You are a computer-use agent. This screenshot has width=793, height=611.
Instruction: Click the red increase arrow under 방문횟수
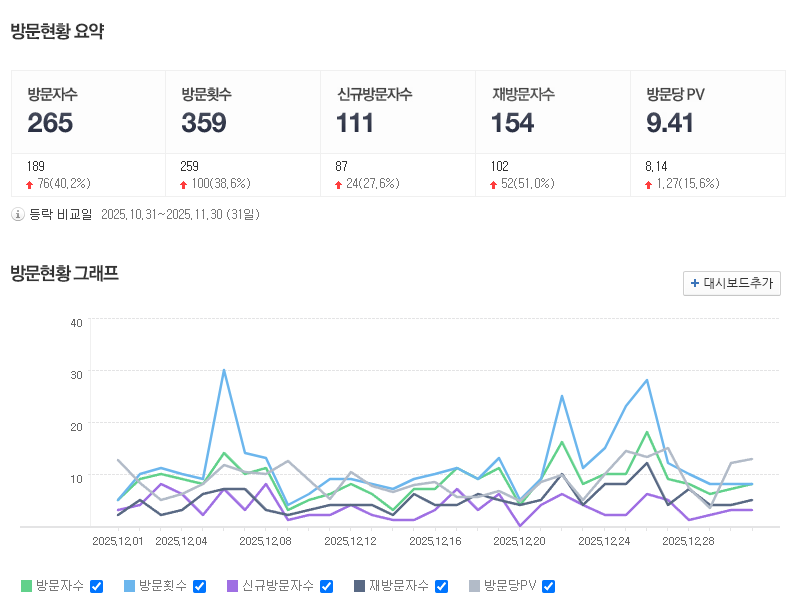184,184
